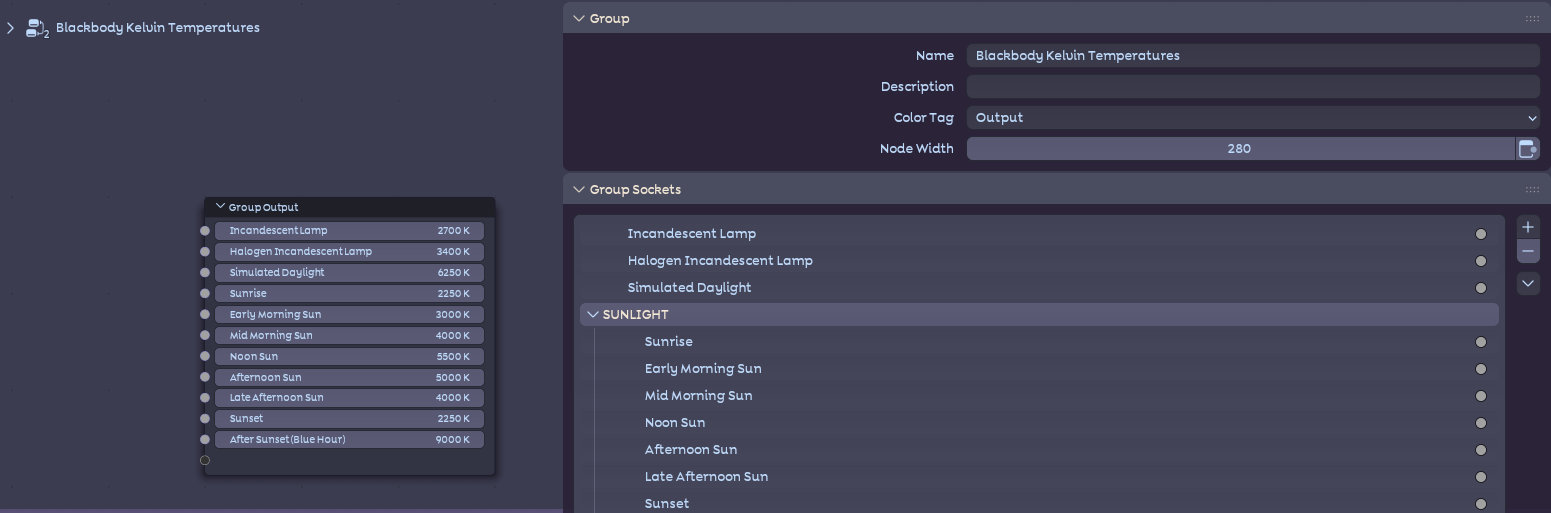This screenshot has height=513, width=1551.
Task: Click the socket dot of Simulated Daylight list row
Action: pyautogui.click(x=1481, y=288)
